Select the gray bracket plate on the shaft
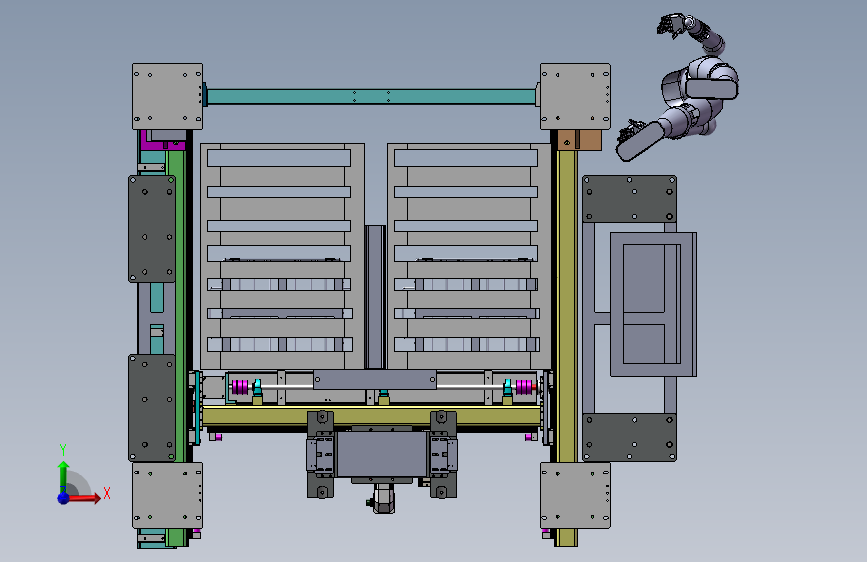Image resolution: width=867 pixels, height=562 pixels. coord(375,380)
